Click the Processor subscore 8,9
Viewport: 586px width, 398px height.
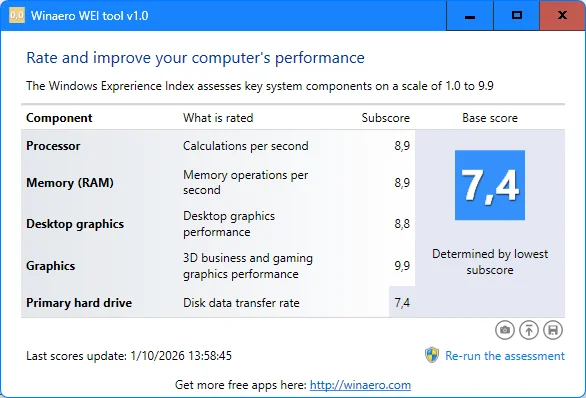point(402,146)
